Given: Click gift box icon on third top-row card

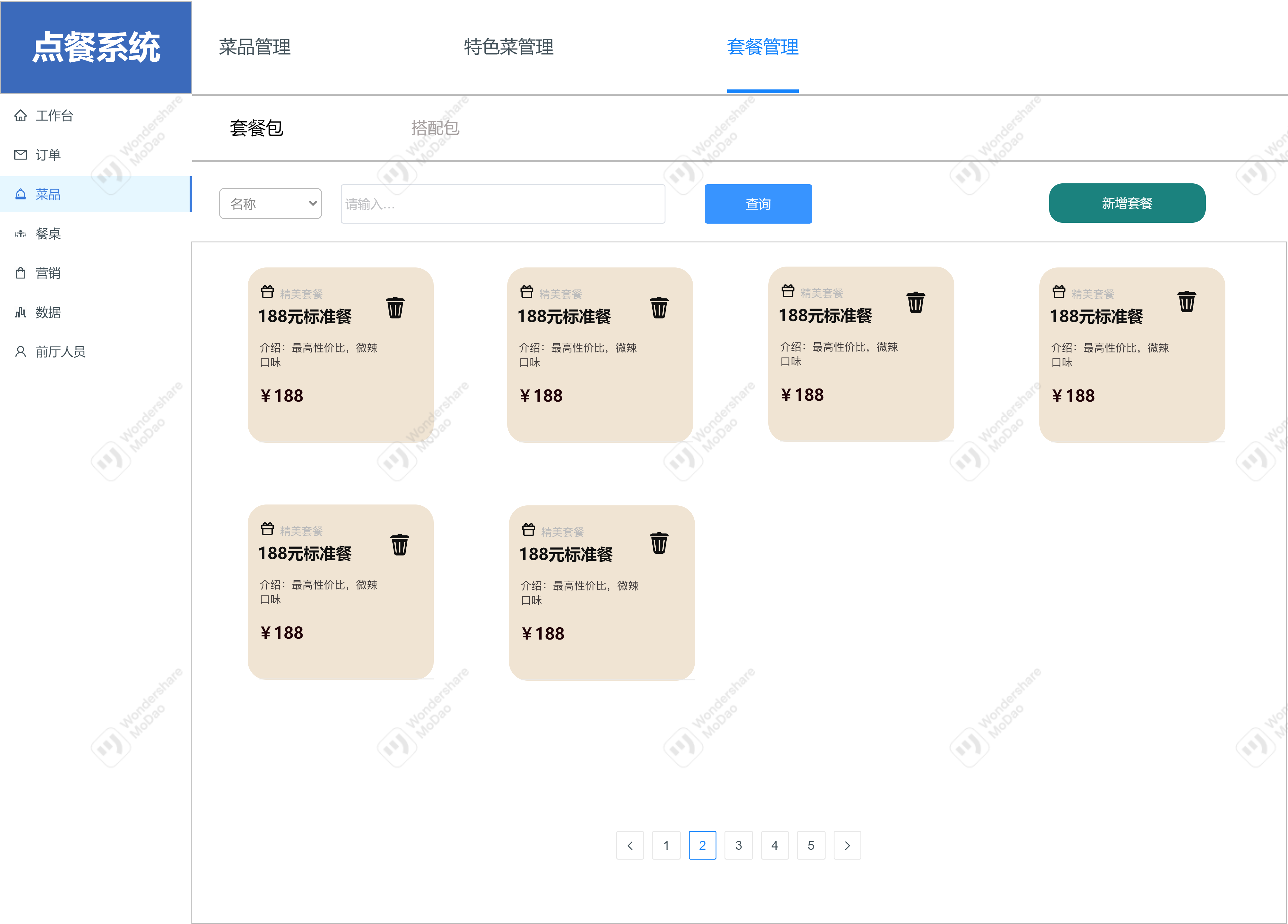Looking at the screenshot, I should [x=788, y=291].
